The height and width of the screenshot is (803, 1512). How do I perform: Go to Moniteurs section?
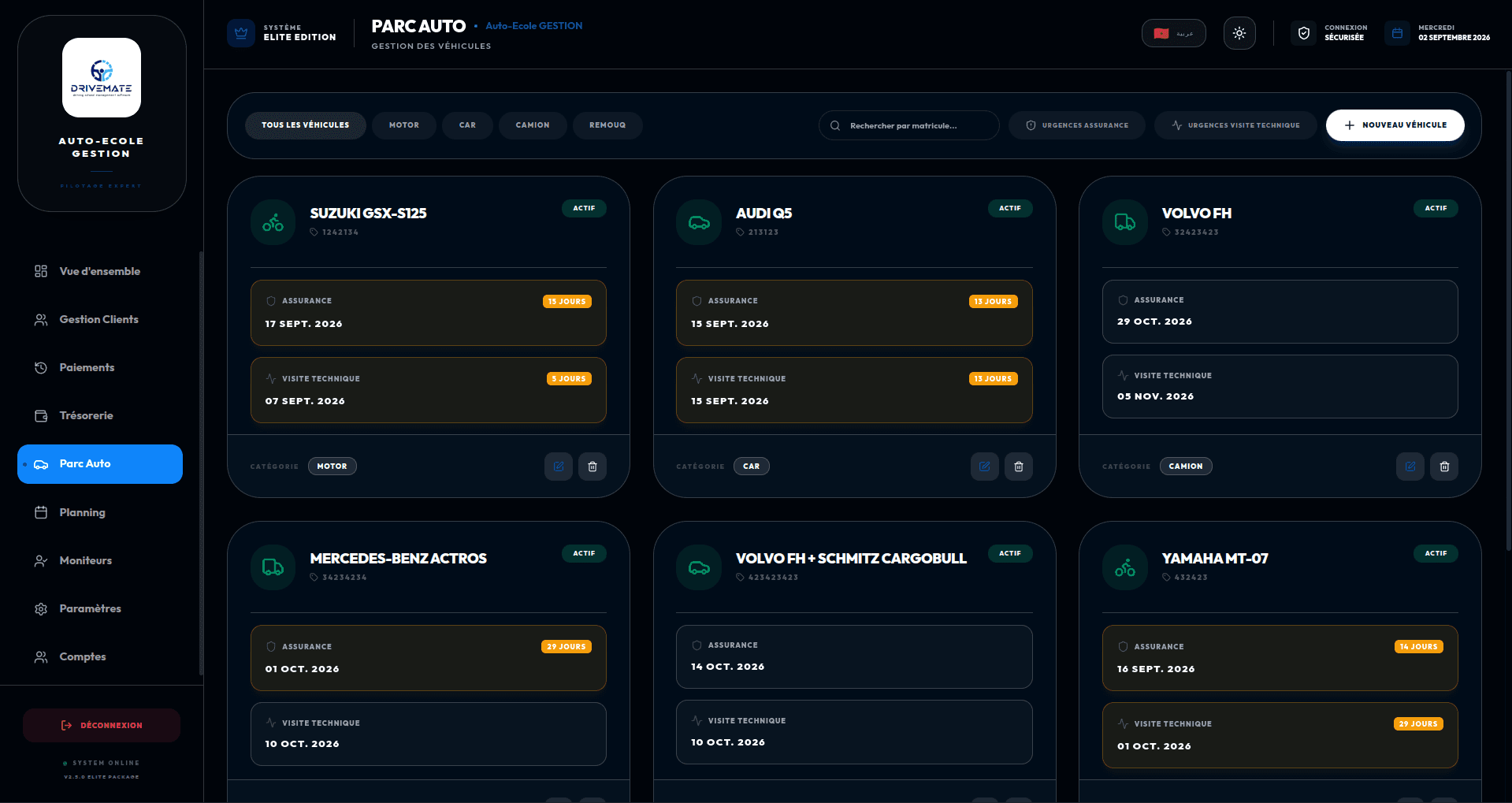tap(100, 560)
